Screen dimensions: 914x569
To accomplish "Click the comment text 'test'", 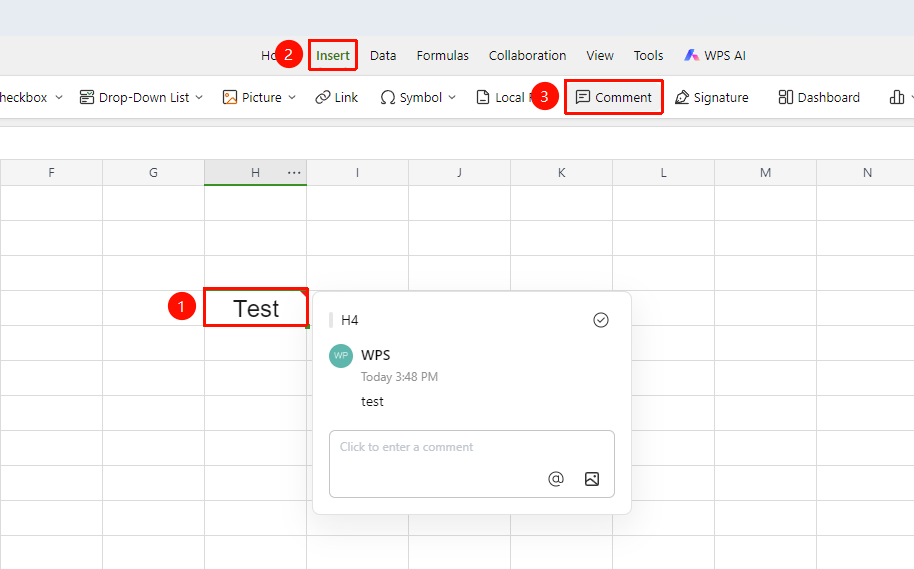I will (x=372, y=402).
